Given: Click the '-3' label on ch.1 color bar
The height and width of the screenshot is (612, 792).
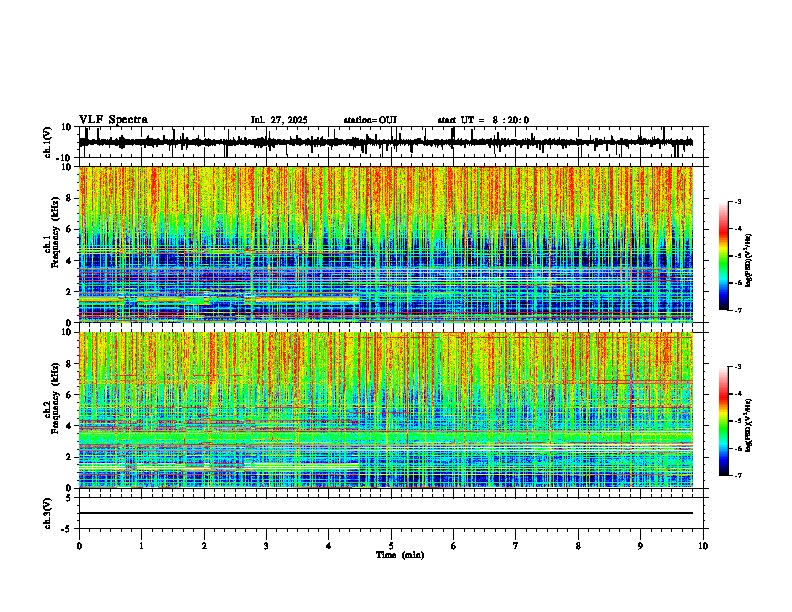Looking at the screenshot, I should click(738, 201).
